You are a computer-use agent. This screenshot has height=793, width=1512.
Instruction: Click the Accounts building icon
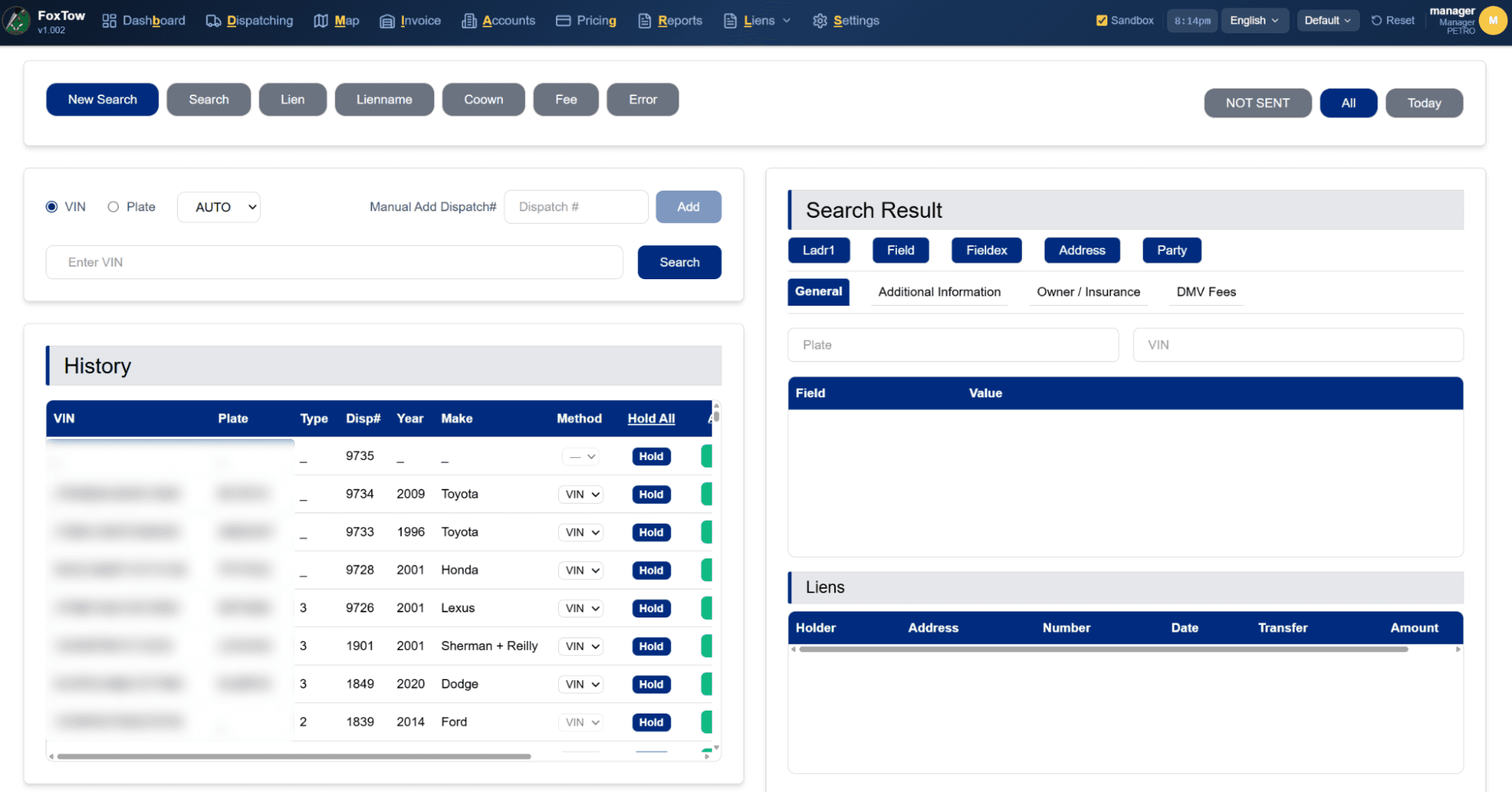469,21
